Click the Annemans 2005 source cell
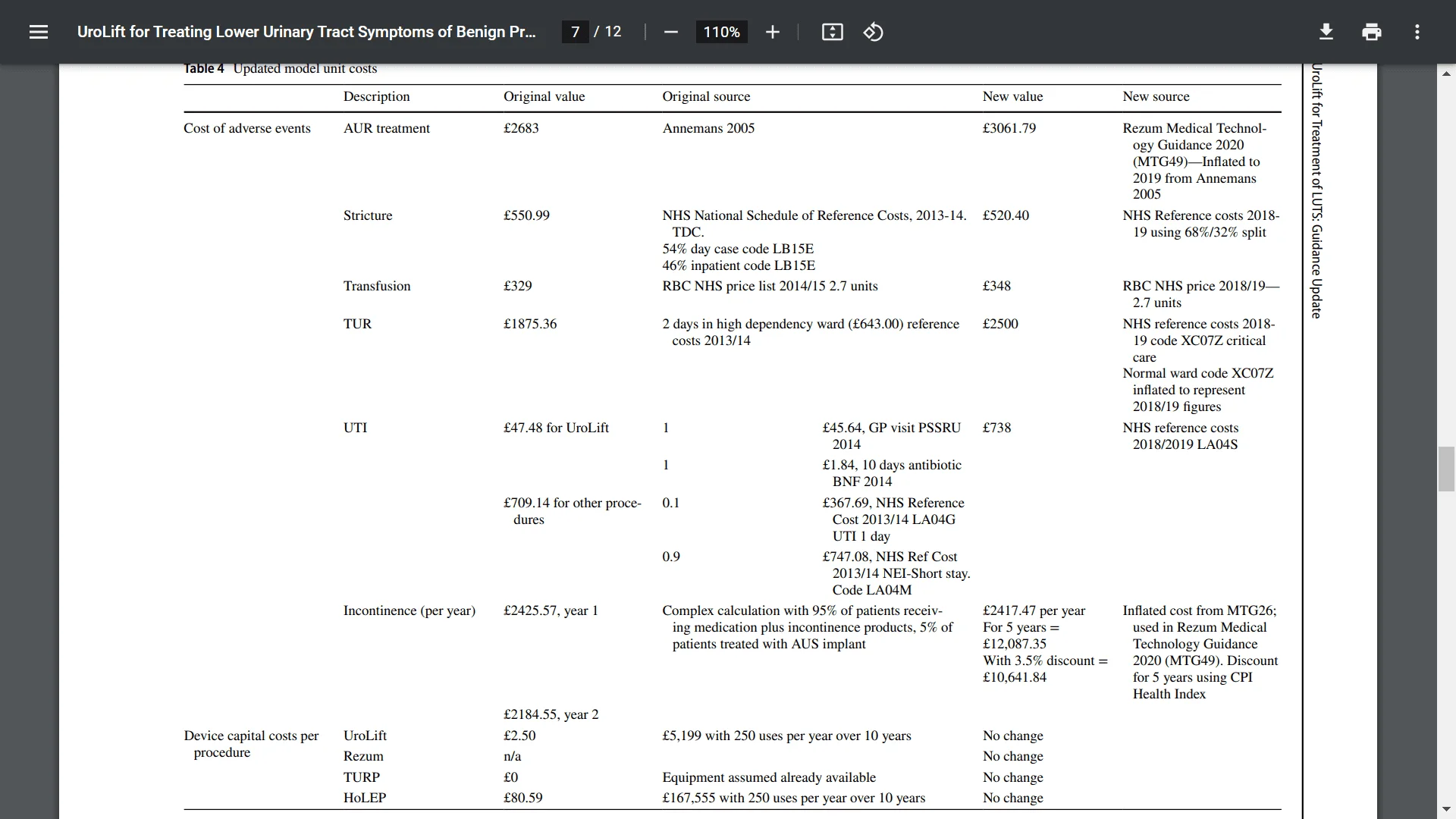Screen dimensions: 1456x819 pyautogui.click(x=708, y=128)
